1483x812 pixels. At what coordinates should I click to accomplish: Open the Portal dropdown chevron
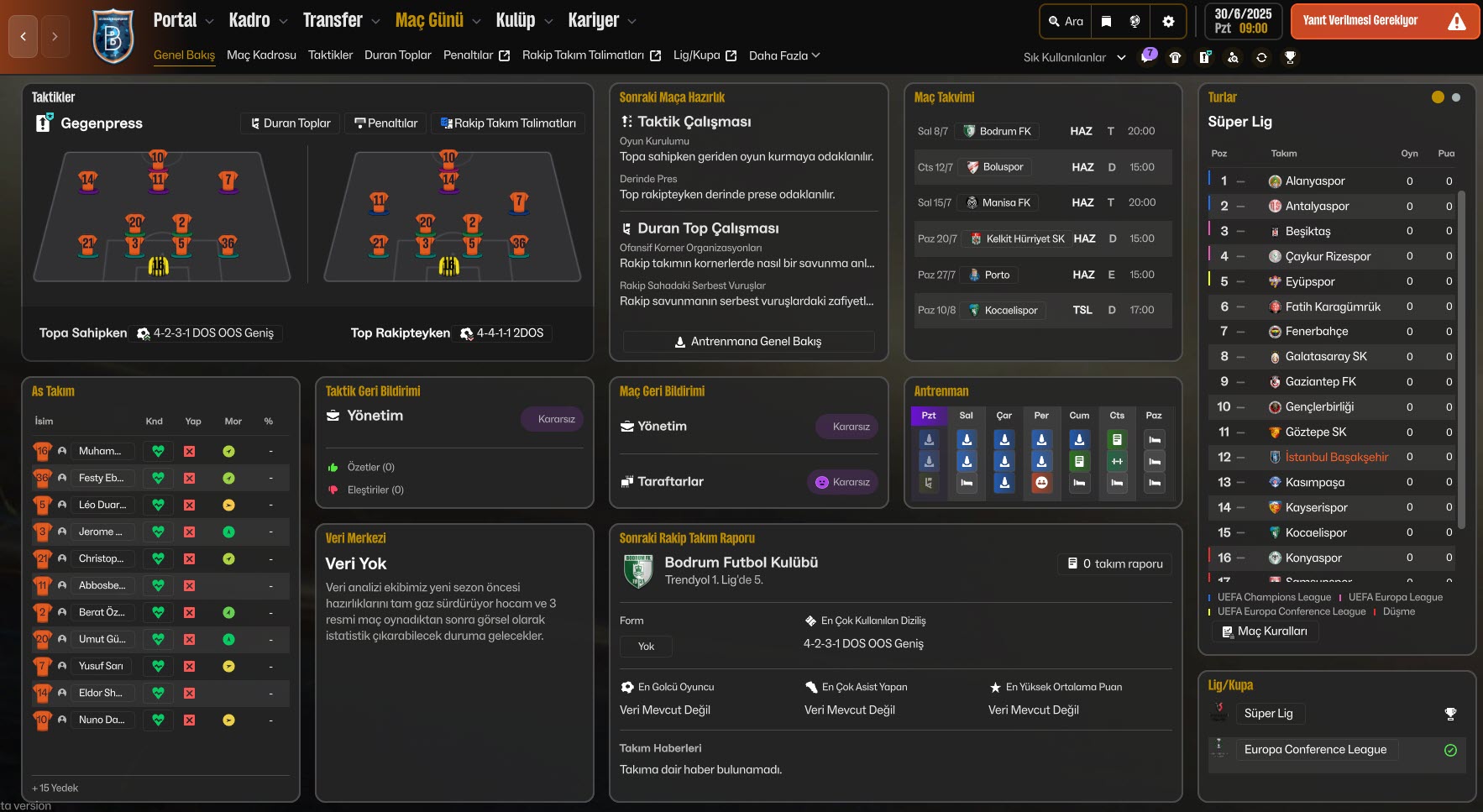click(209, 22)
